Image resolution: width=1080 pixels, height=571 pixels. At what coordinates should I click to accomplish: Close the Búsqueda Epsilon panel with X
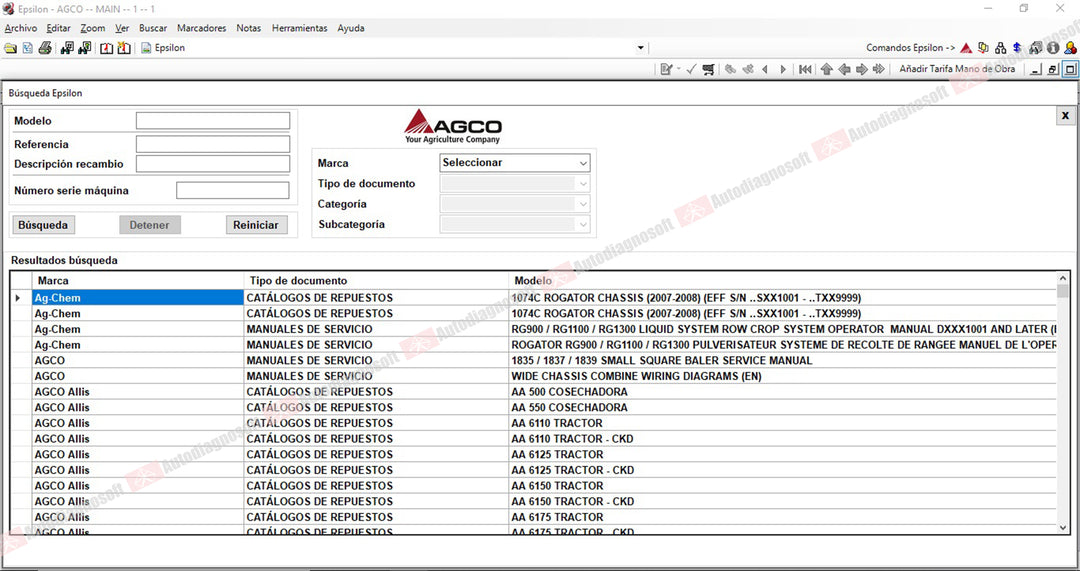tap(1065, 116)
